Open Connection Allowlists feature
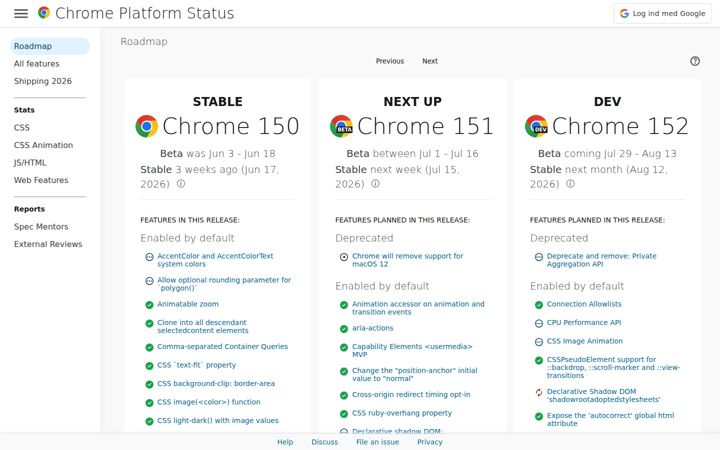Viewport: 720px width, 450px height. point(584,304)
